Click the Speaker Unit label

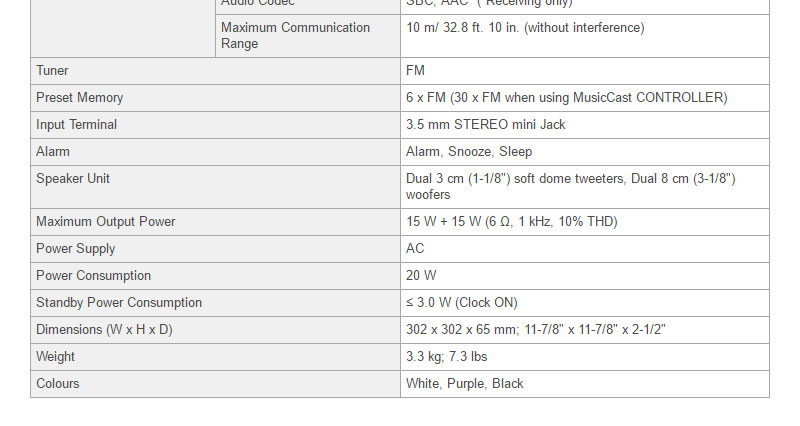73,179
